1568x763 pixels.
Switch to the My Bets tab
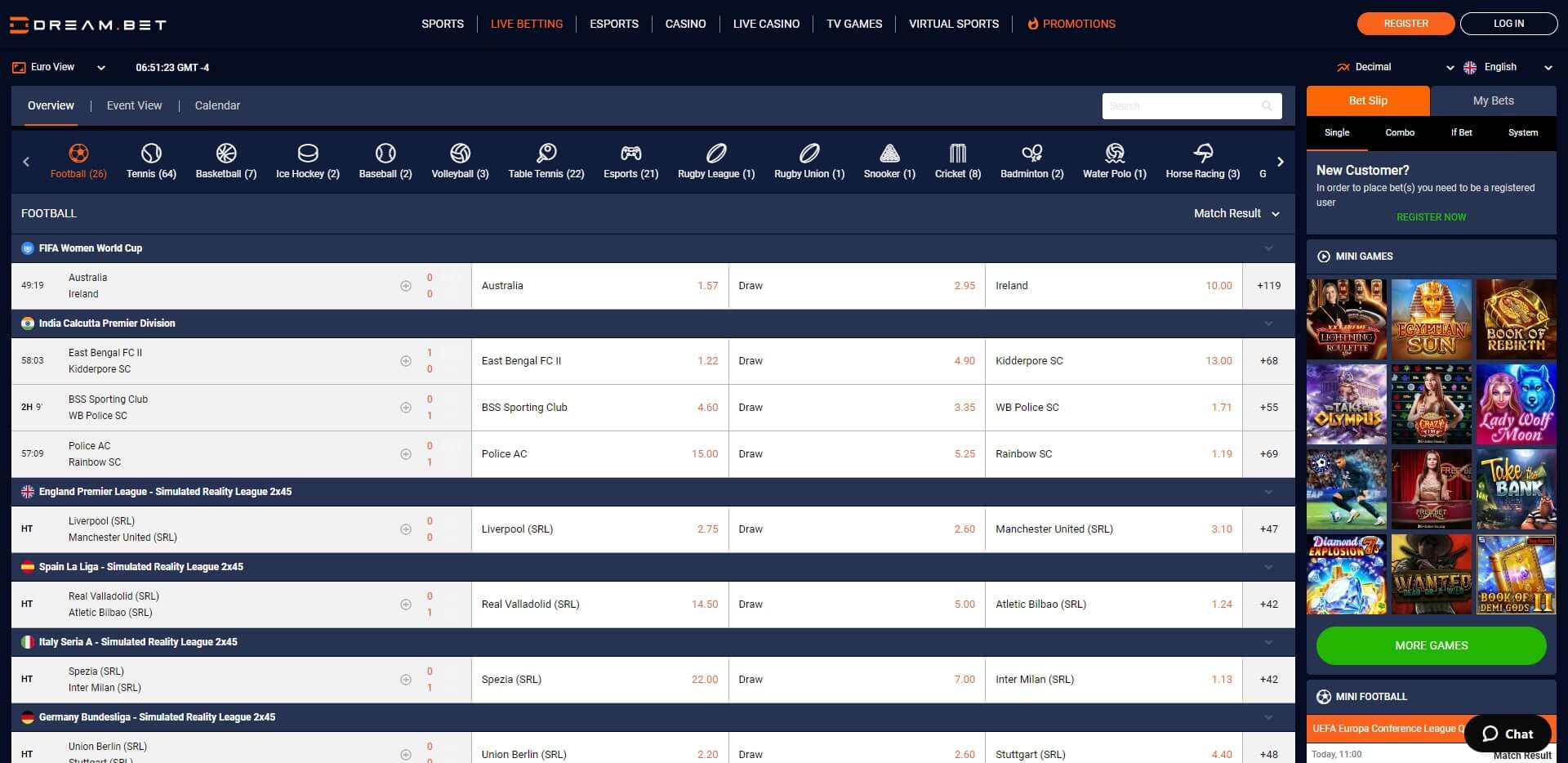tap(1492, 100)
